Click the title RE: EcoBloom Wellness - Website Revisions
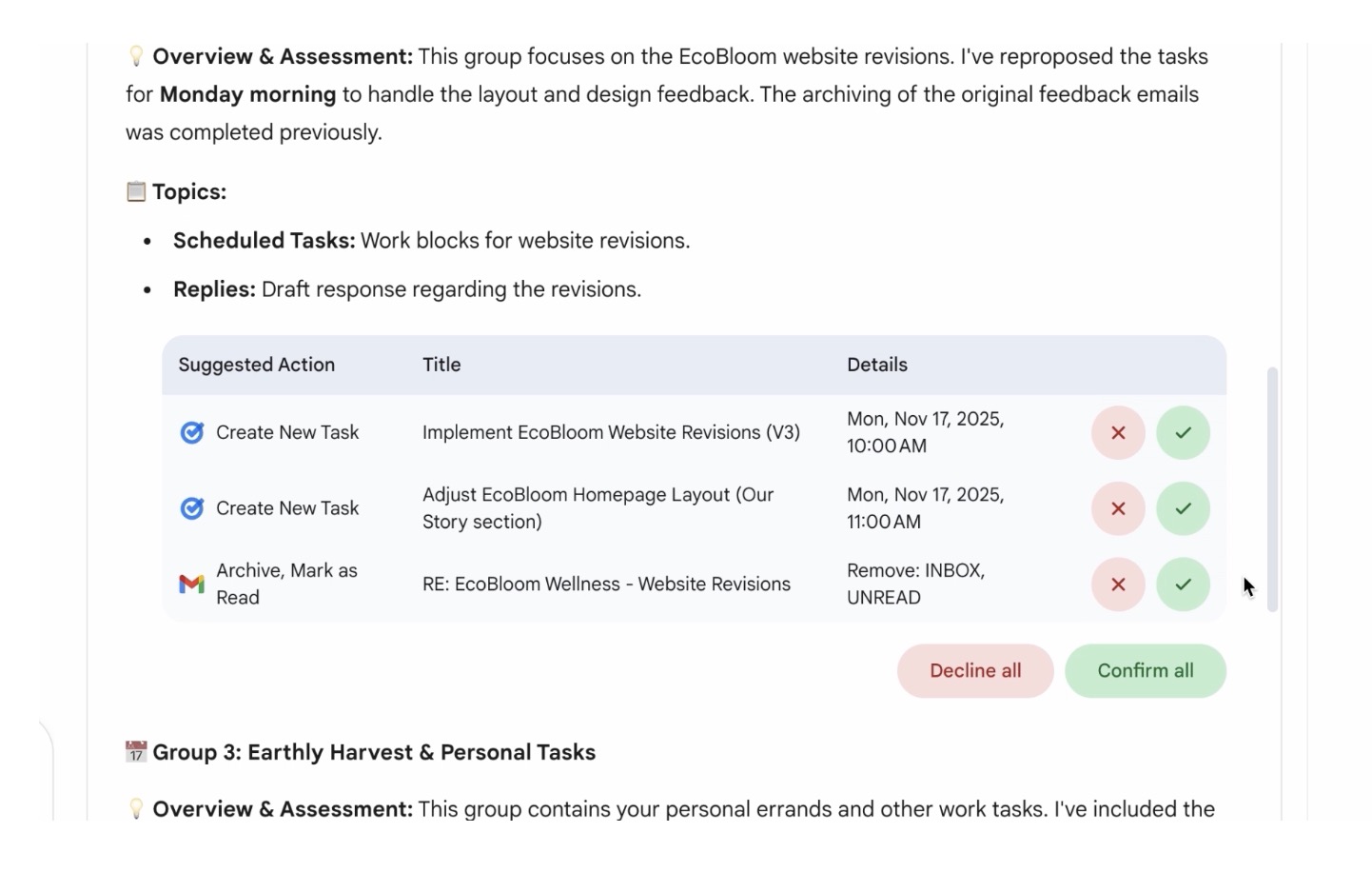The height and width of the screenshot is (892, 1372). pyautogui.click(x=606, y=585)
